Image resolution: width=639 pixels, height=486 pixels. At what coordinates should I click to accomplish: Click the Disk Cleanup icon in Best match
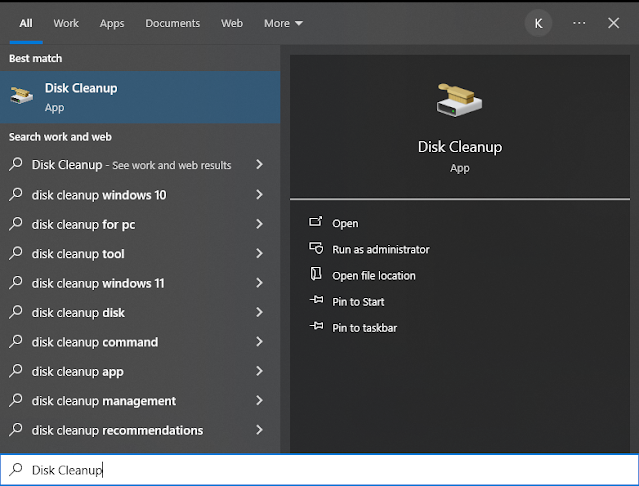point(21,96)
